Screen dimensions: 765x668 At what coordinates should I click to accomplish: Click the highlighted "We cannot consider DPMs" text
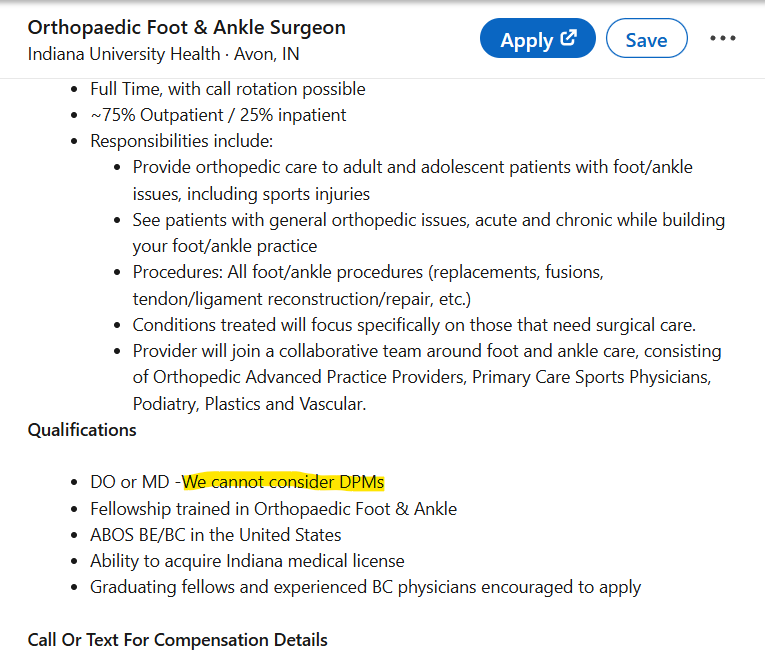[x=283, y=482]
